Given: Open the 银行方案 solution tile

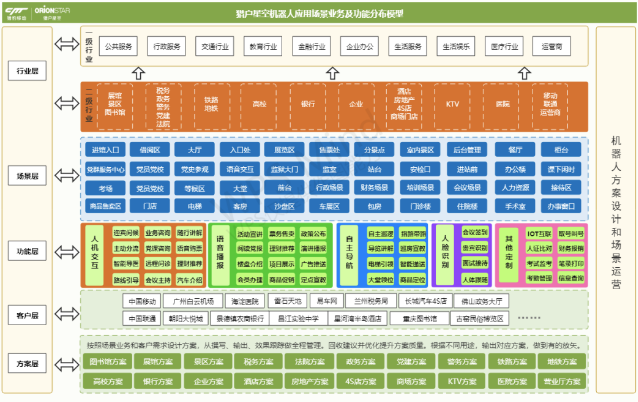Looking at the screenshot, I should 158,381.
